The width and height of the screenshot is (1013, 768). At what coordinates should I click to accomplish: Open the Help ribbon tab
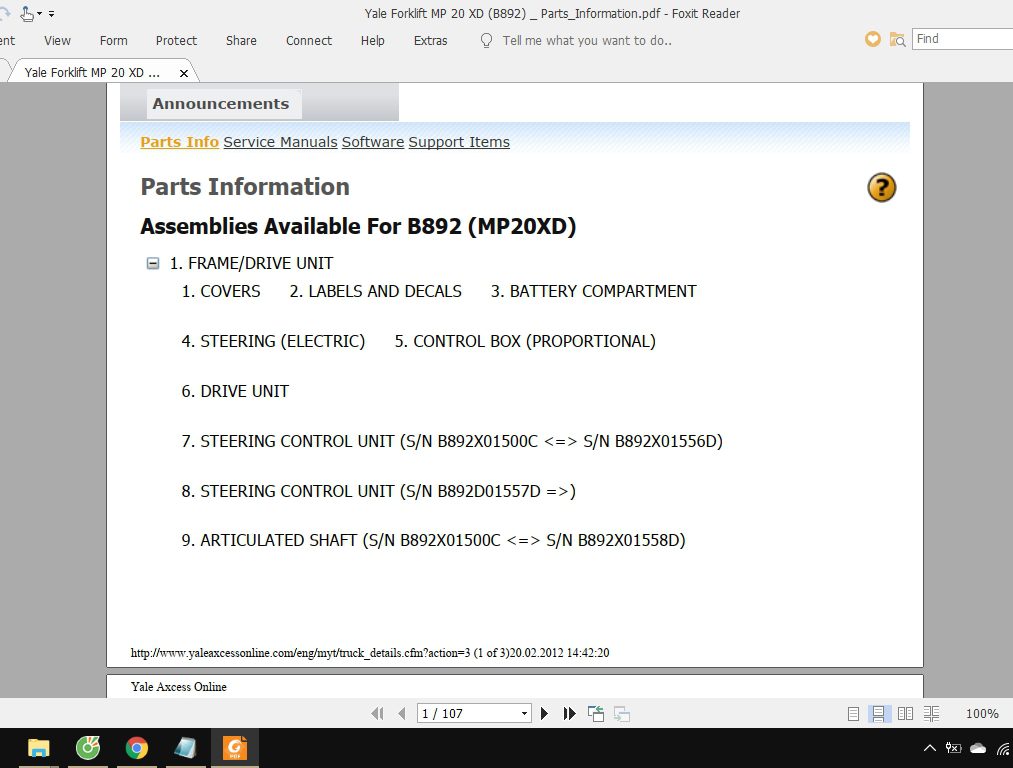[372, 41]
